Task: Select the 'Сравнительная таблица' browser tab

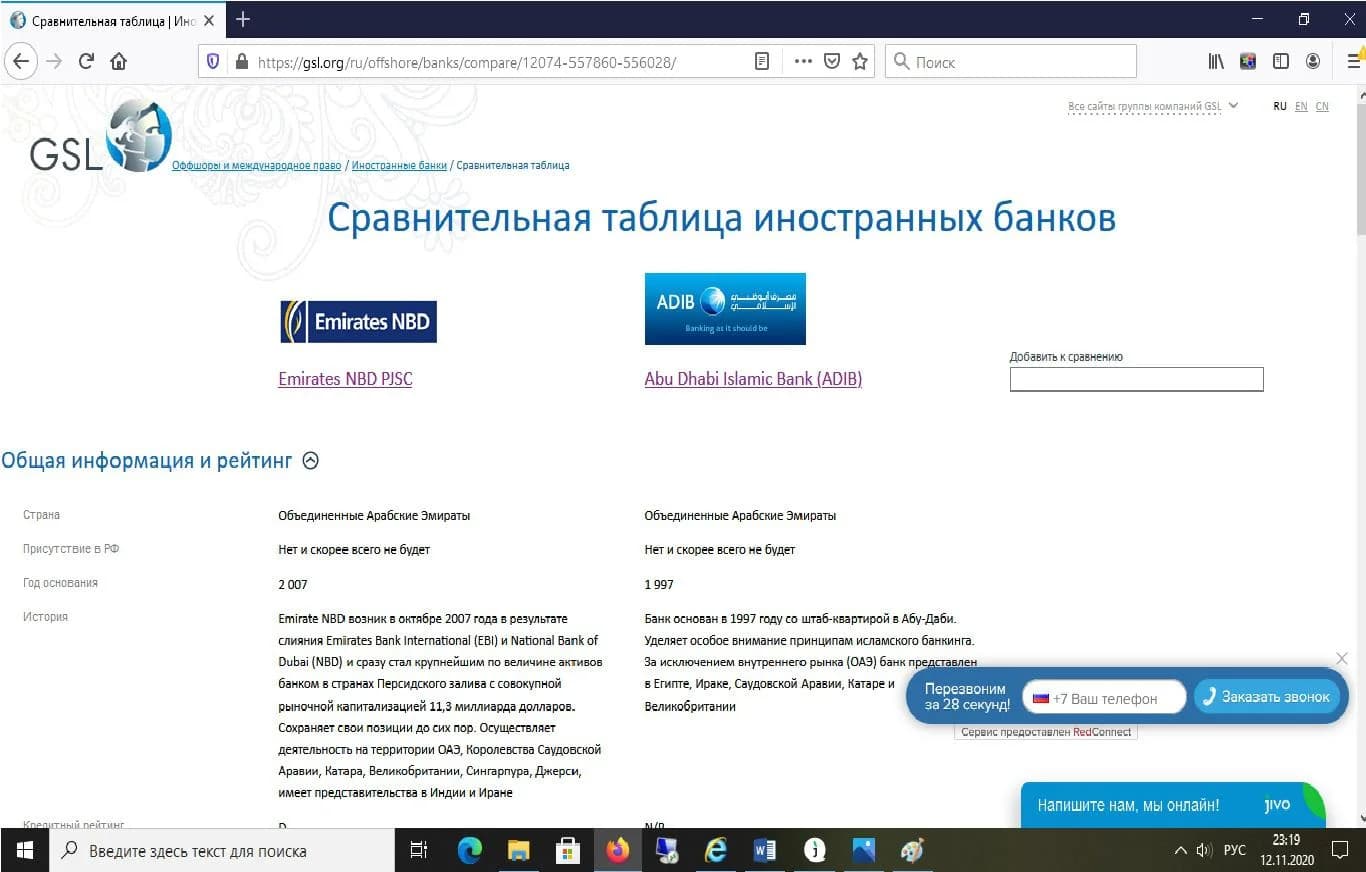Action: (x=110, y=19)
